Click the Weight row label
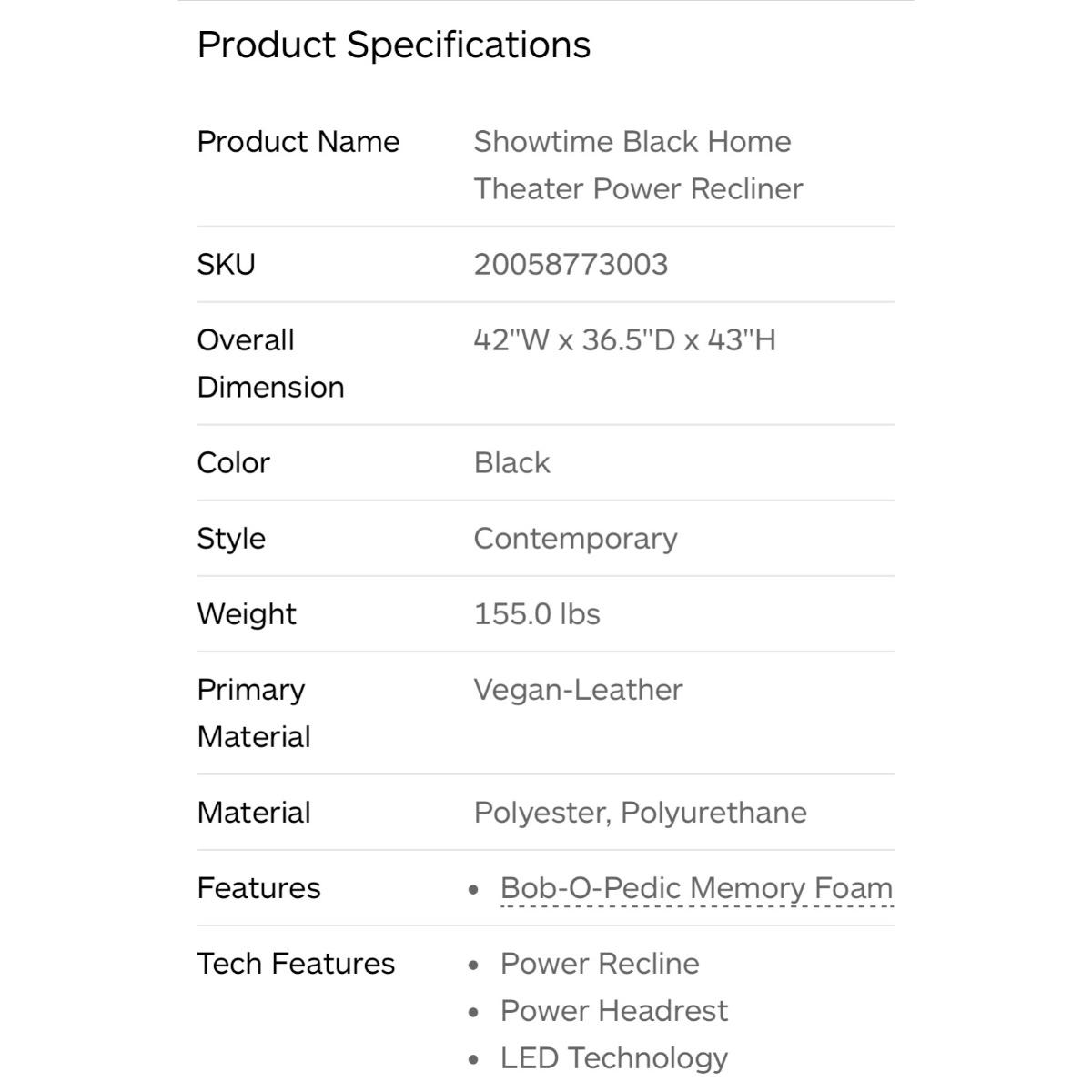Screen dimensions: 1092x1092 coord(247,614)
